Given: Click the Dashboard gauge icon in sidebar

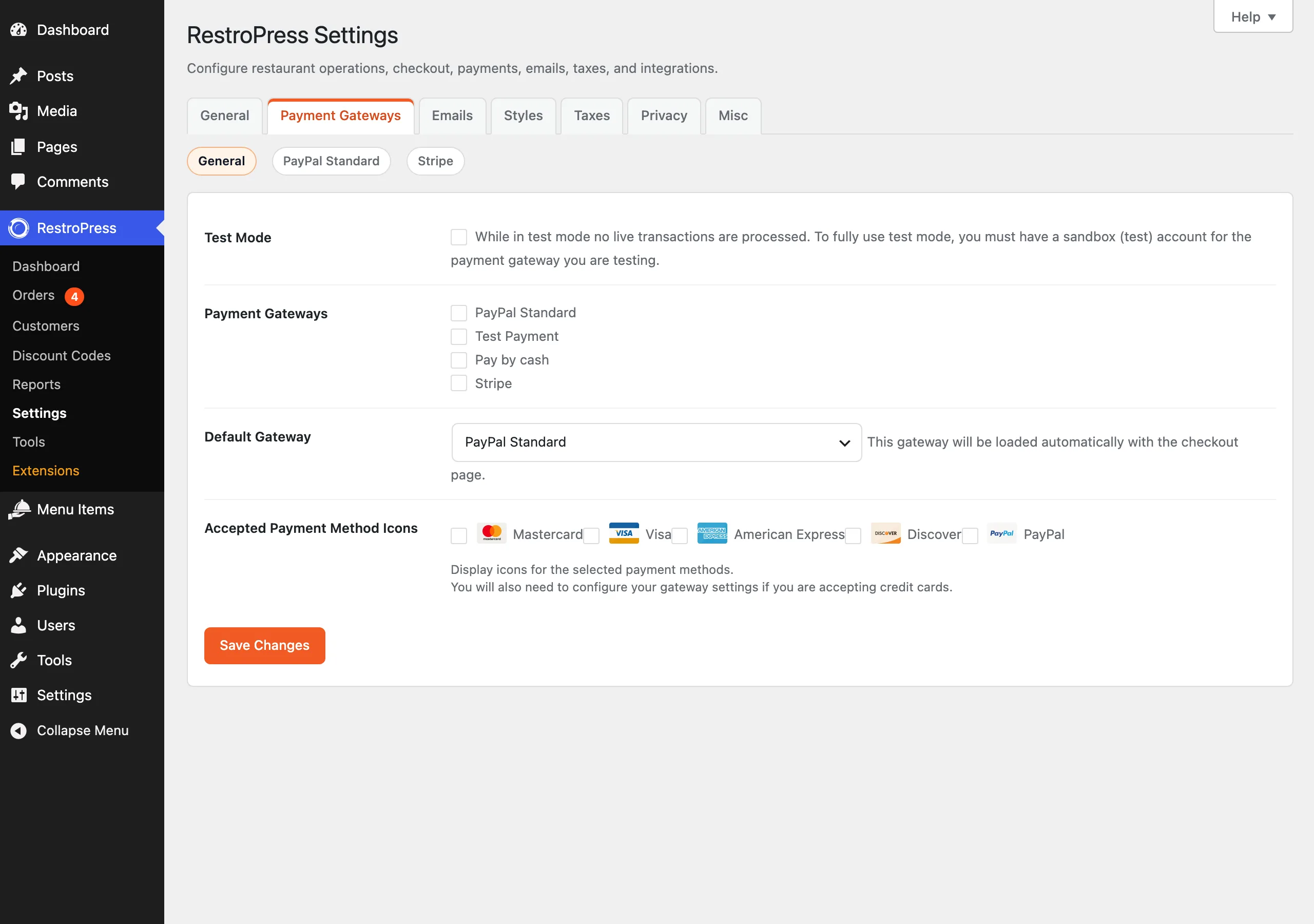Looking at the screenshot, I should click(18, 30).
